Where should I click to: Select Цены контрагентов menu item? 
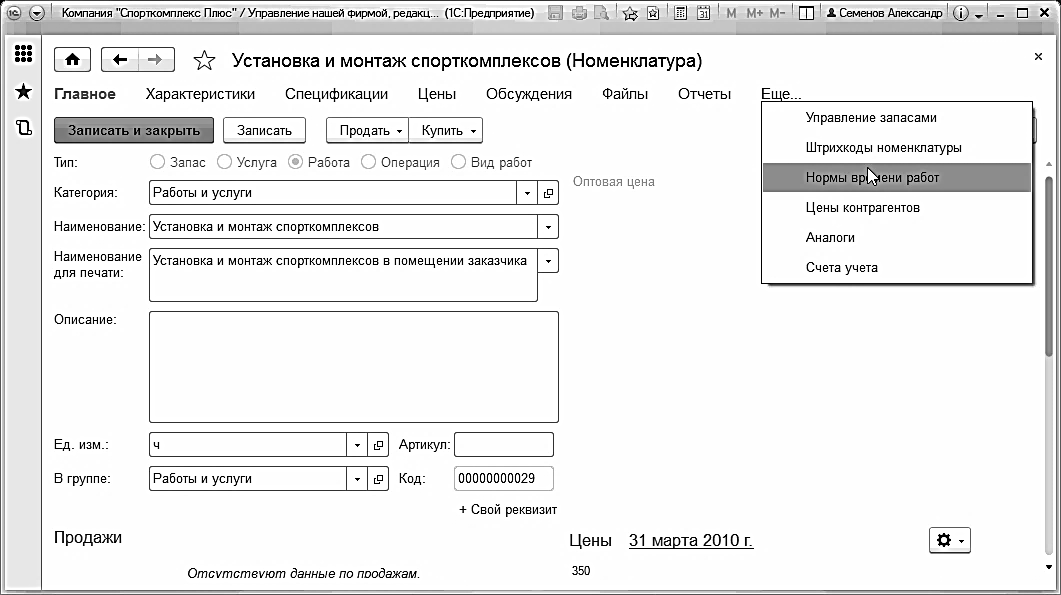[x=897, y=208]
